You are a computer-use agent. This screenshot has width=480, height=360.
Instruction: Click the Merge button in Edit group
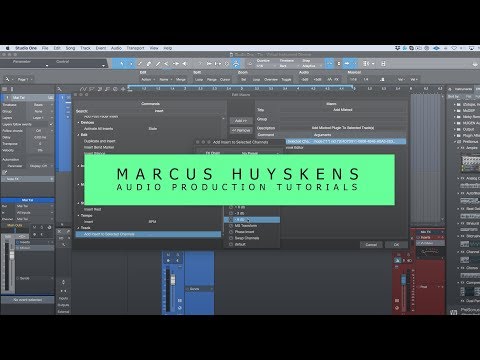click(181, 80)
